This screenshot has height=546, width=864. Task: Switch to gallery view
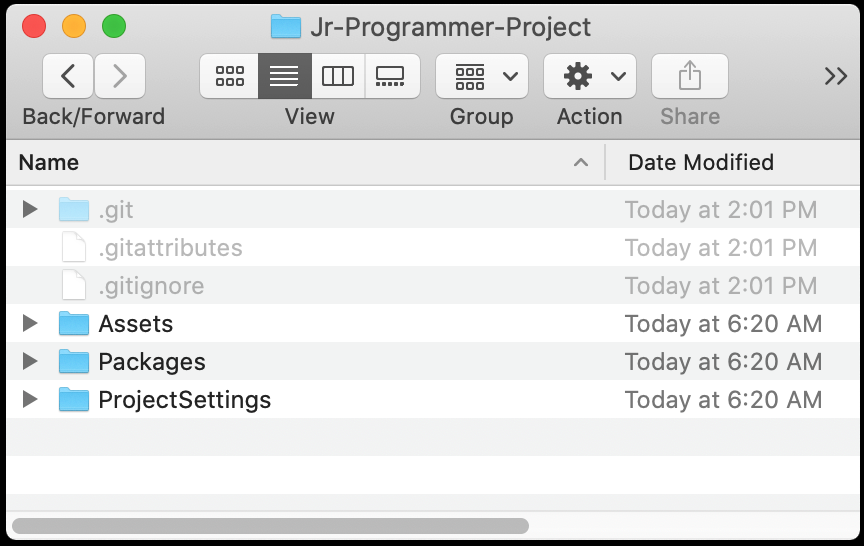click(x=391, y=76)
